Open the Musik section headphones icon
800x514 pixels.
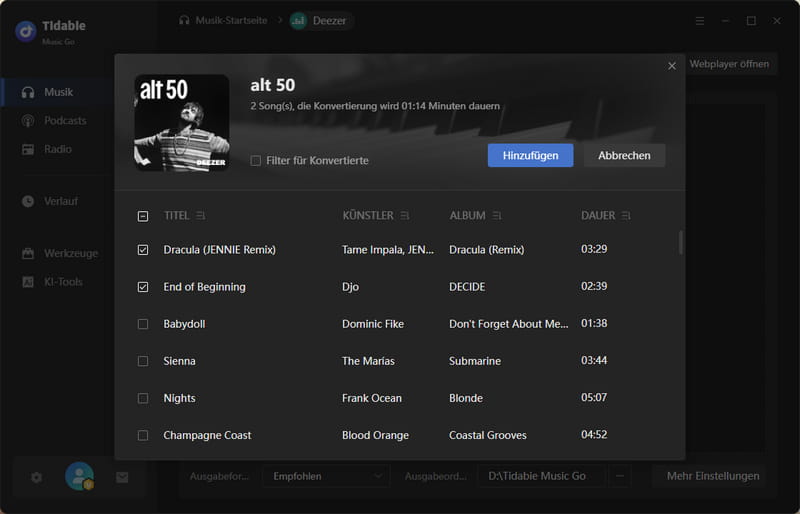(x=28, y=92)
